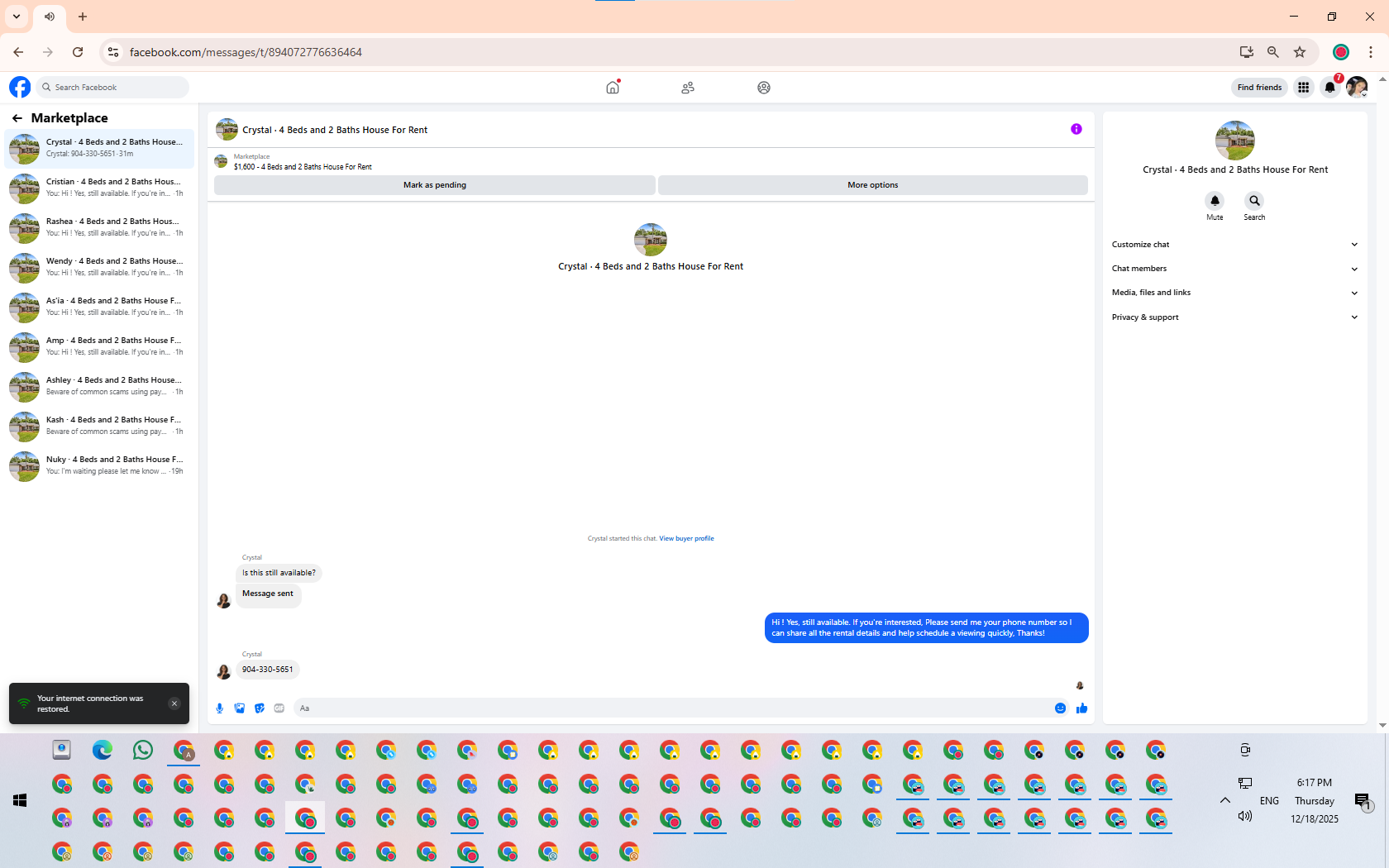
Task: Open the Windows notification center icon
Action: [x=1363, y=801]
